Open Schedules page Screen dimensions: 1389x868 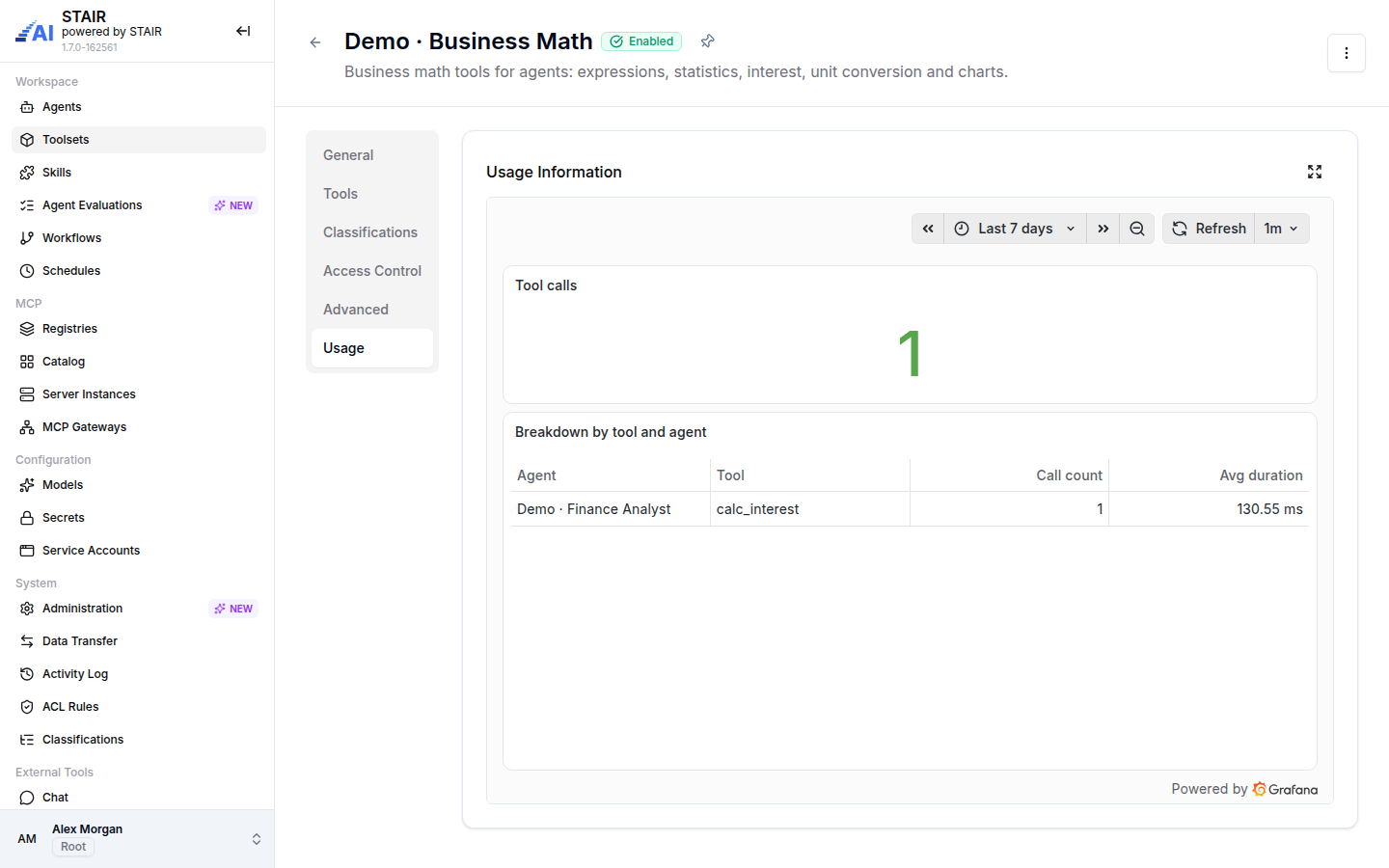point(139,271)
